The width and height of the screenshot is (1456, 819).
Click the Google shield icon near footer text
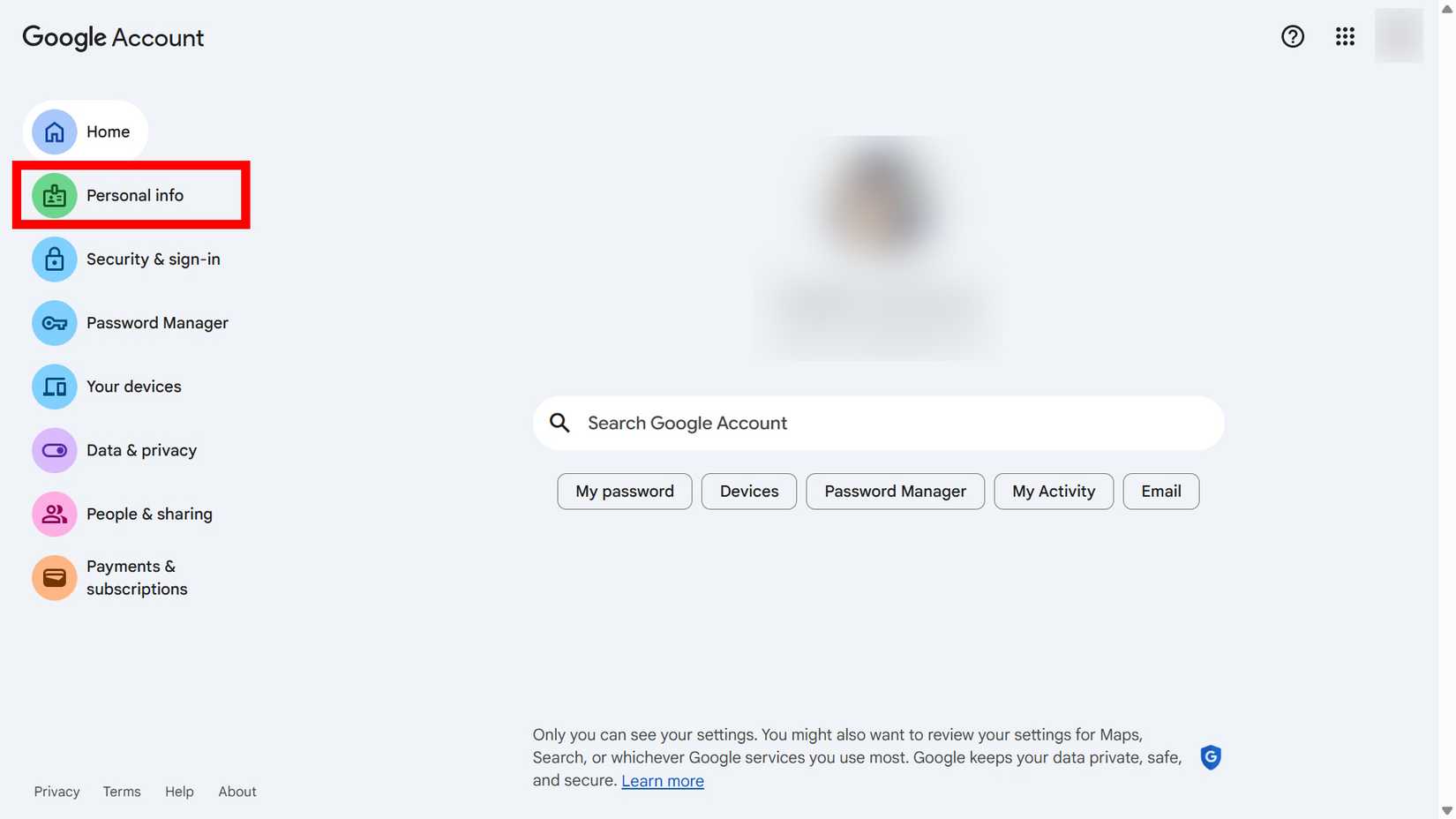coord(1210,757)
